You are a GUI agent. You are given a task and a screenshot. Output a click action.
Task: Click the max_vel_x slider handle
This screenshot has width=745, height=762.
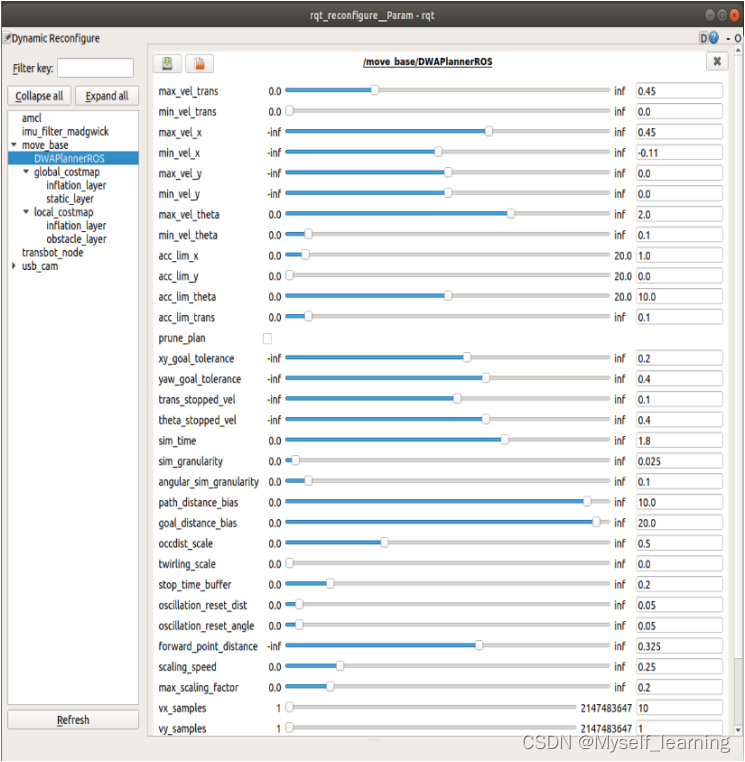489,131
